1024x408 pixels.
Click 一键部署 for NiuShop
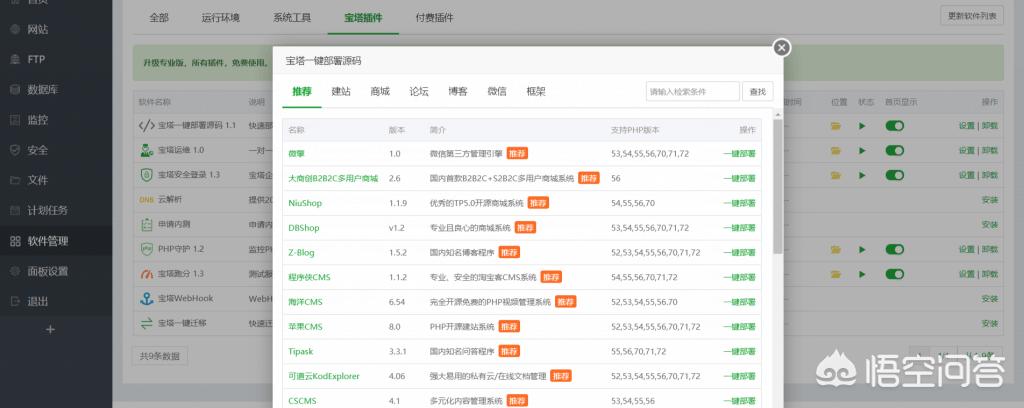[739, 204]
